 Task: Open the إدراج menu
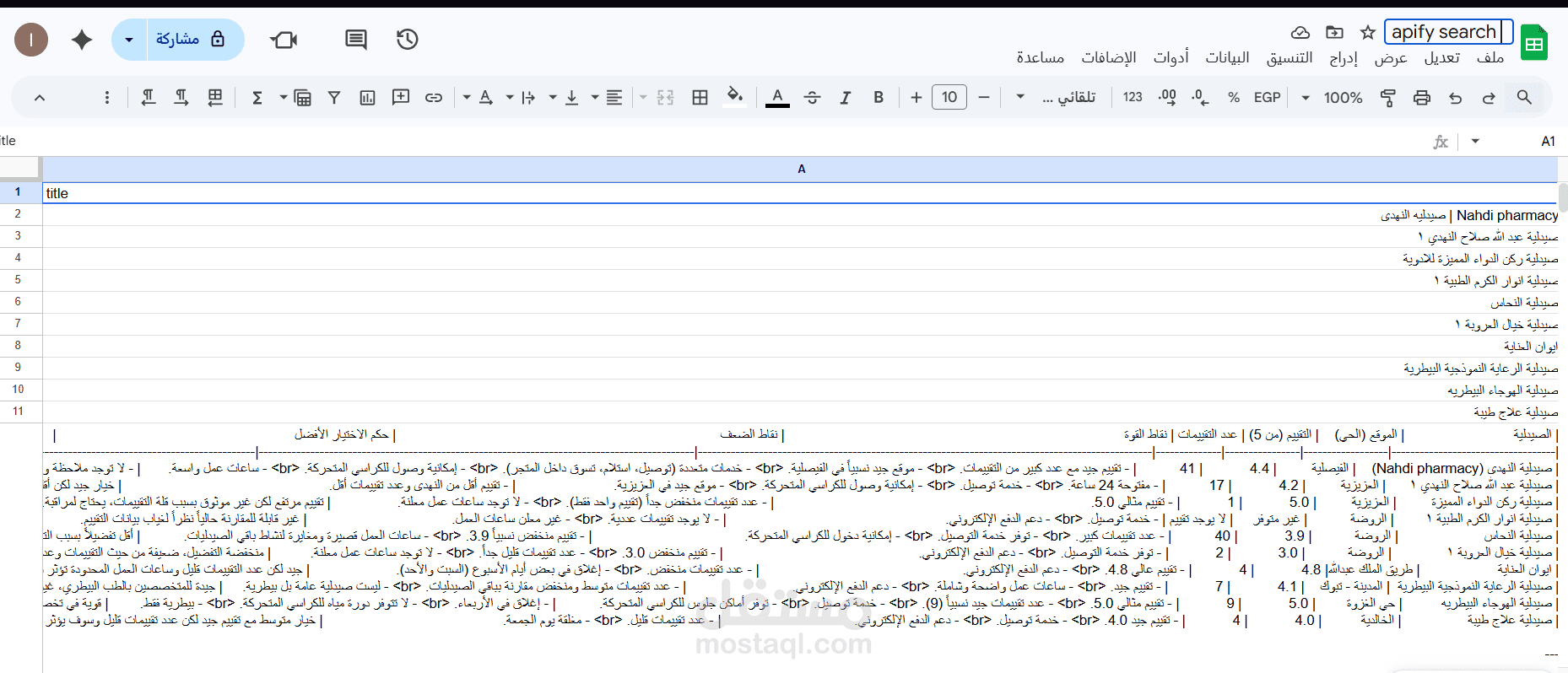(1344, 57)
